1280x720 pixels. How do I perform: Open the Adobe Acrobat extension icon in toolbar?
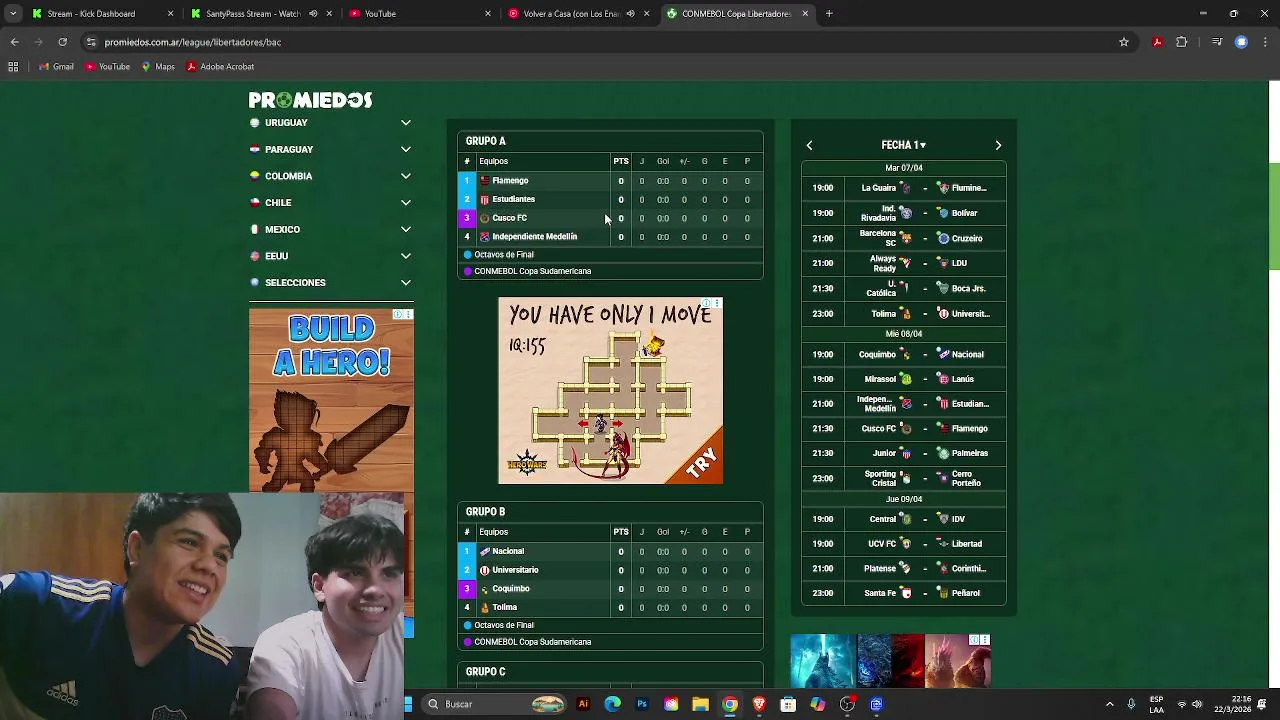pos(1157,42)
